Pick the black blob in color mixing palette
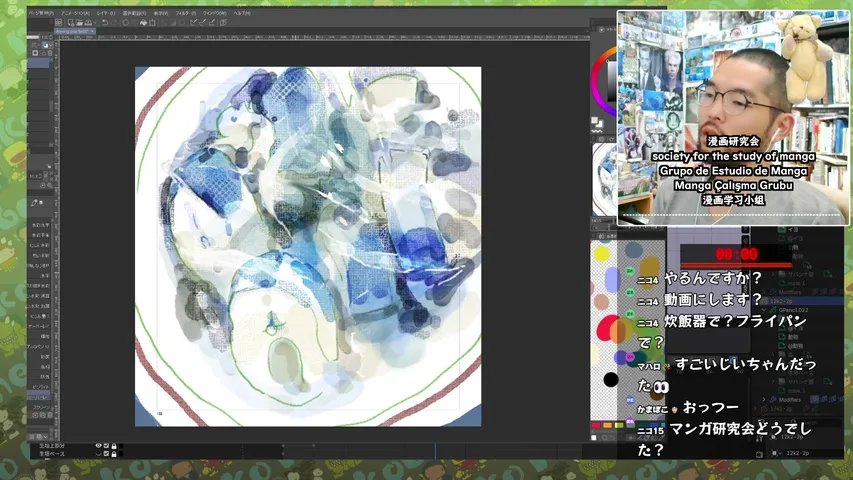The width and height of the screenshot is (853, 480). pyautogui.click(x=611, y=379)
